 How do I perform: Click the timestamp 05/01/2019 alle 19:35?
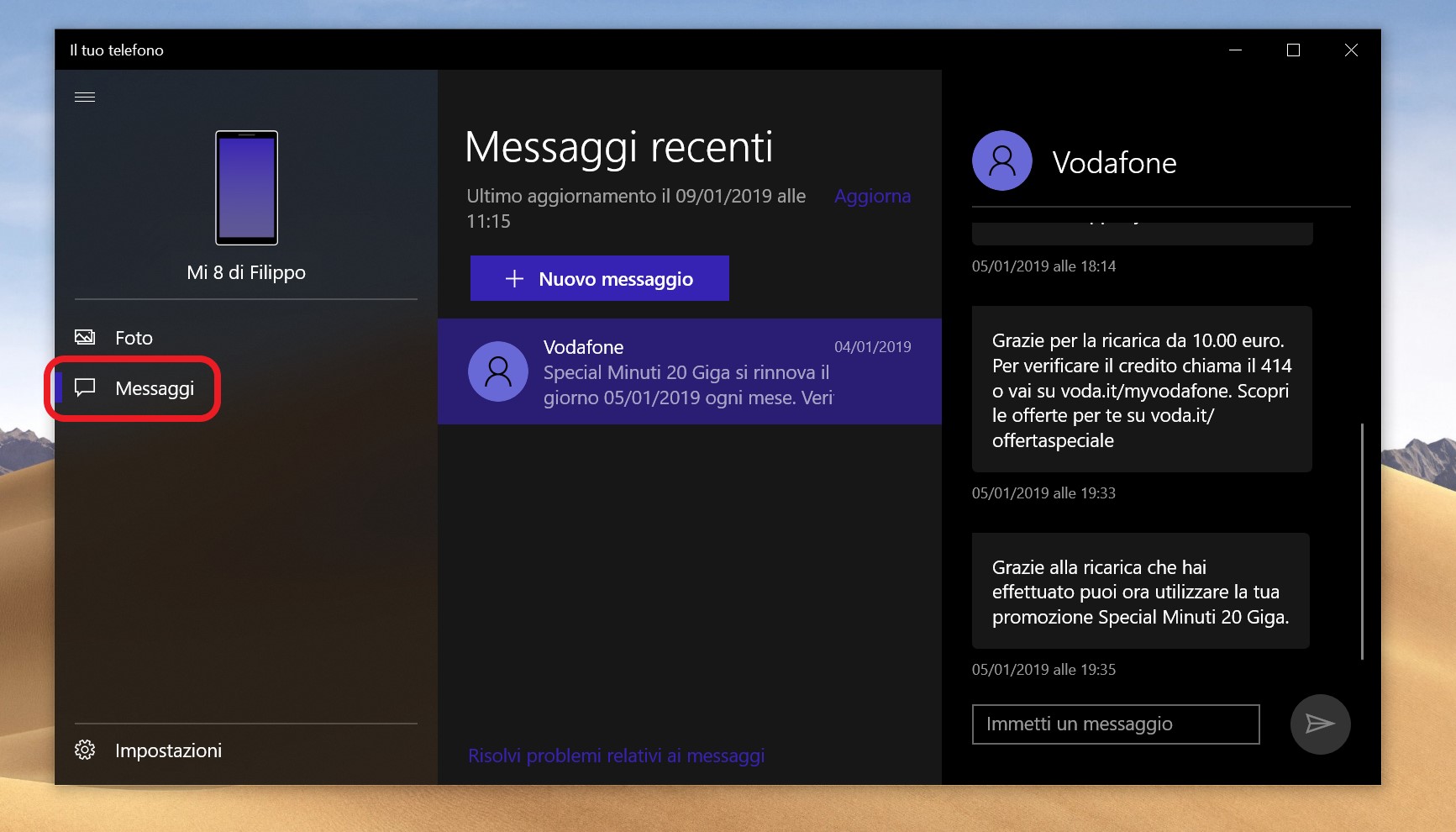coord(1043,670)
